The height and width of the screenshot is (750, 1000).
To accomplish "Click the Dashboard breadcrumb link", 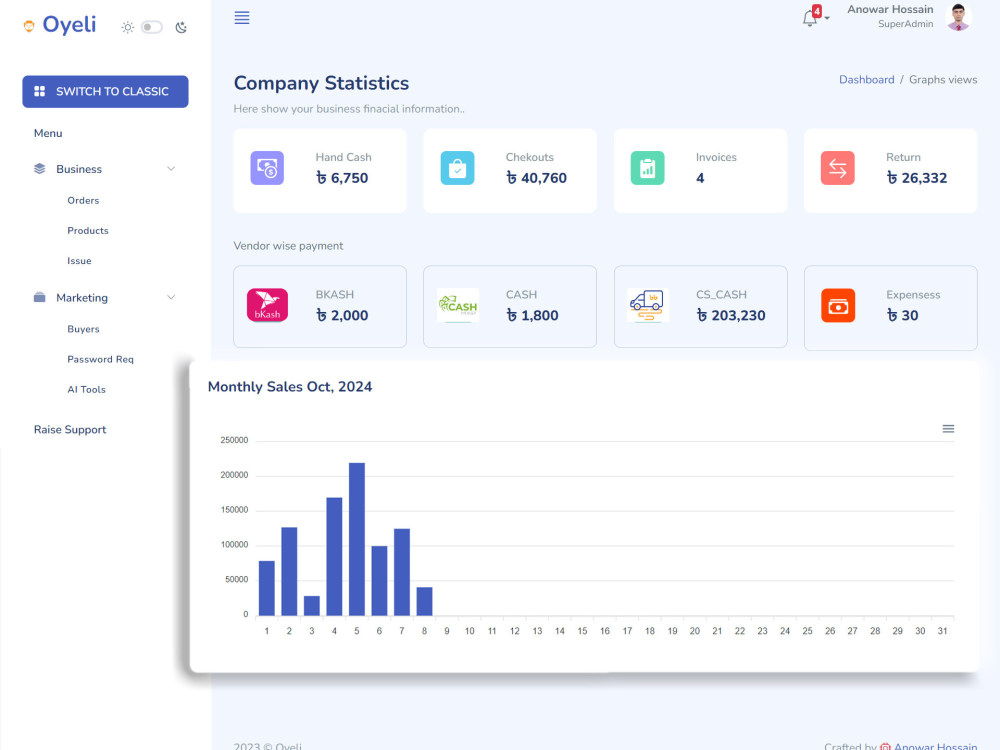I will pyautogui.click(x=866, y=80).
